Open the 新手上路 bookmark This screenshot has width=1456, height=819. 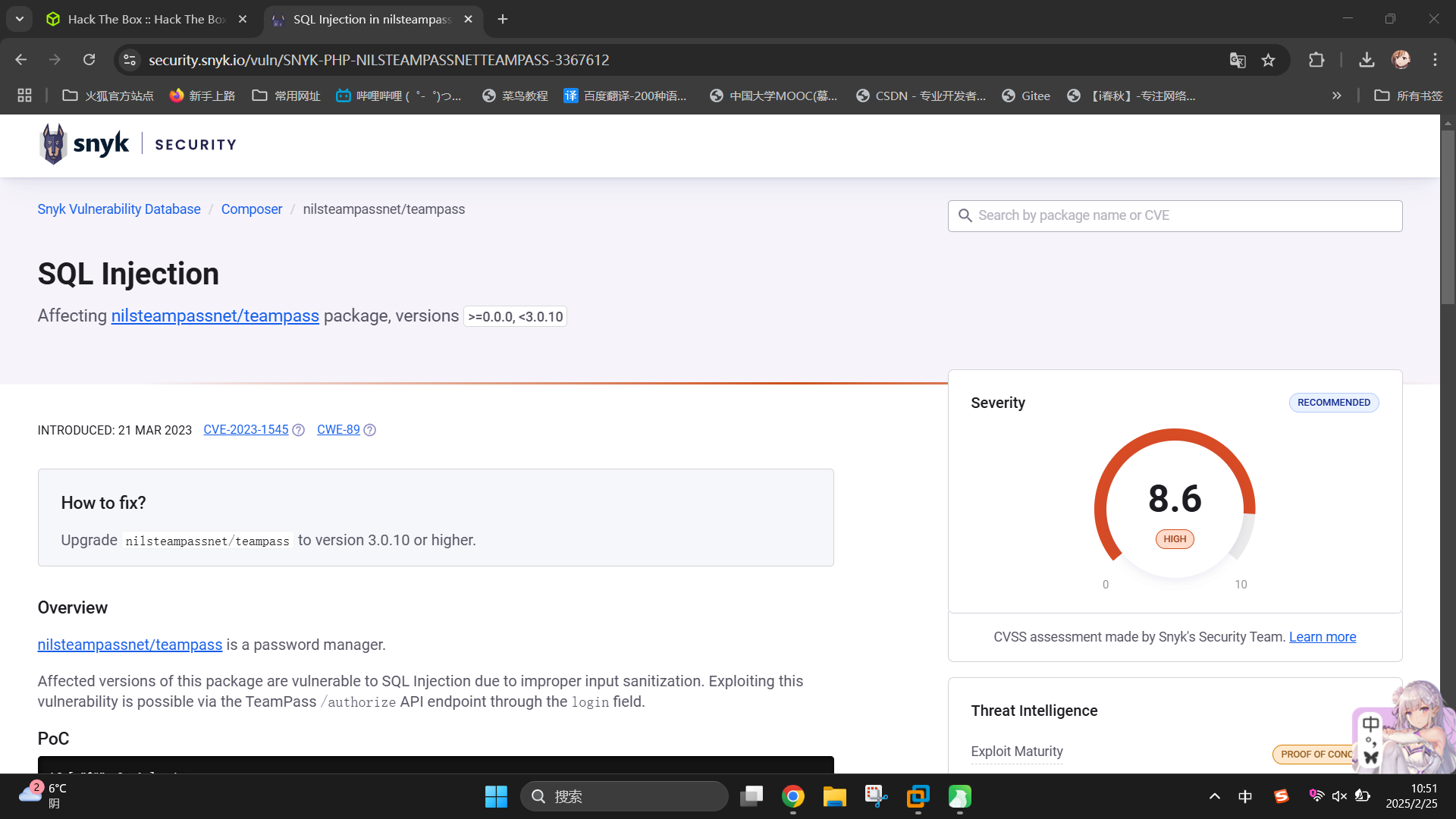[x=202, y=96]
